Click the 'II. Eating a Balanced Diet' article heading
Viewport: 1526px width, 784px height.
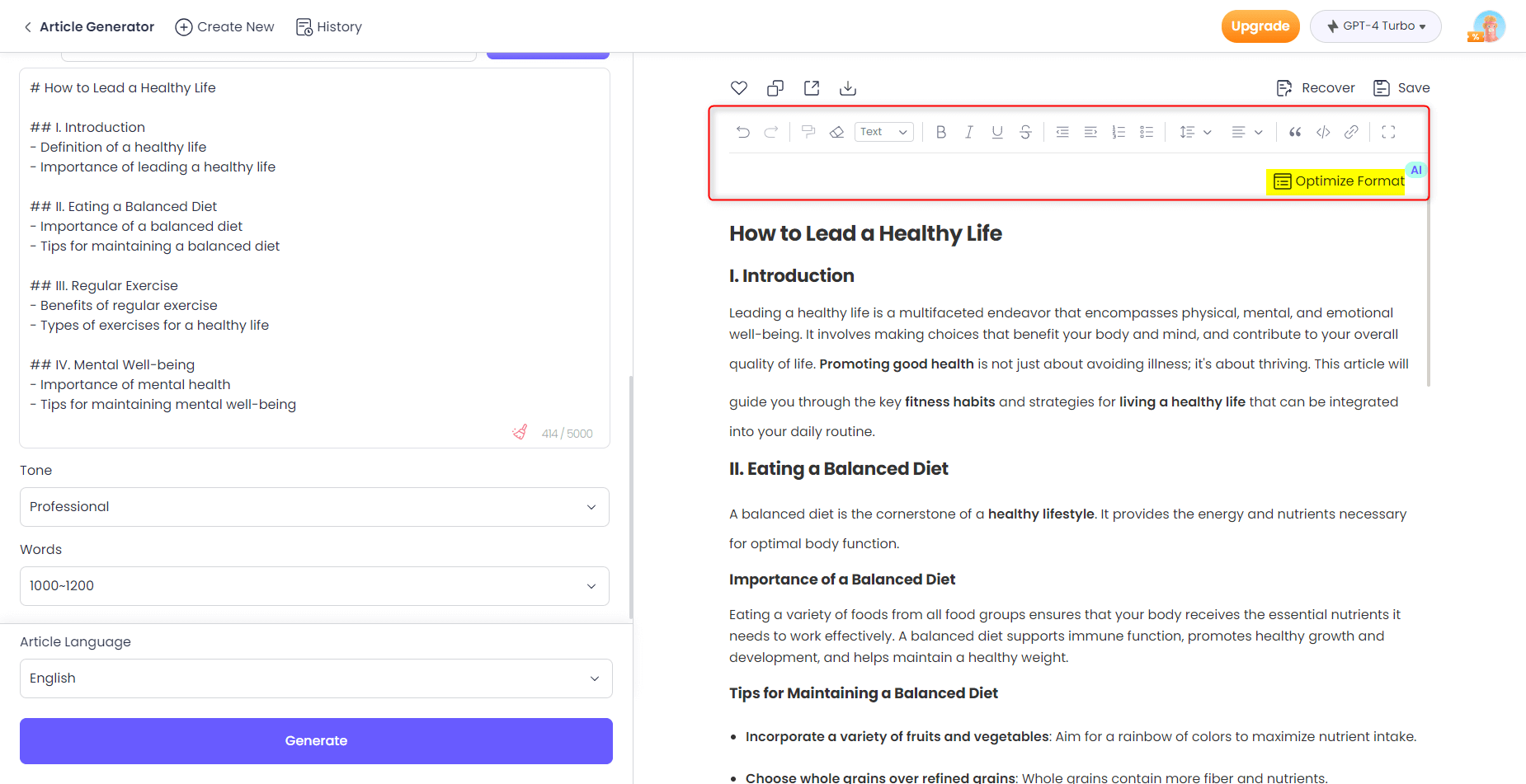click(x=839, y=469)
